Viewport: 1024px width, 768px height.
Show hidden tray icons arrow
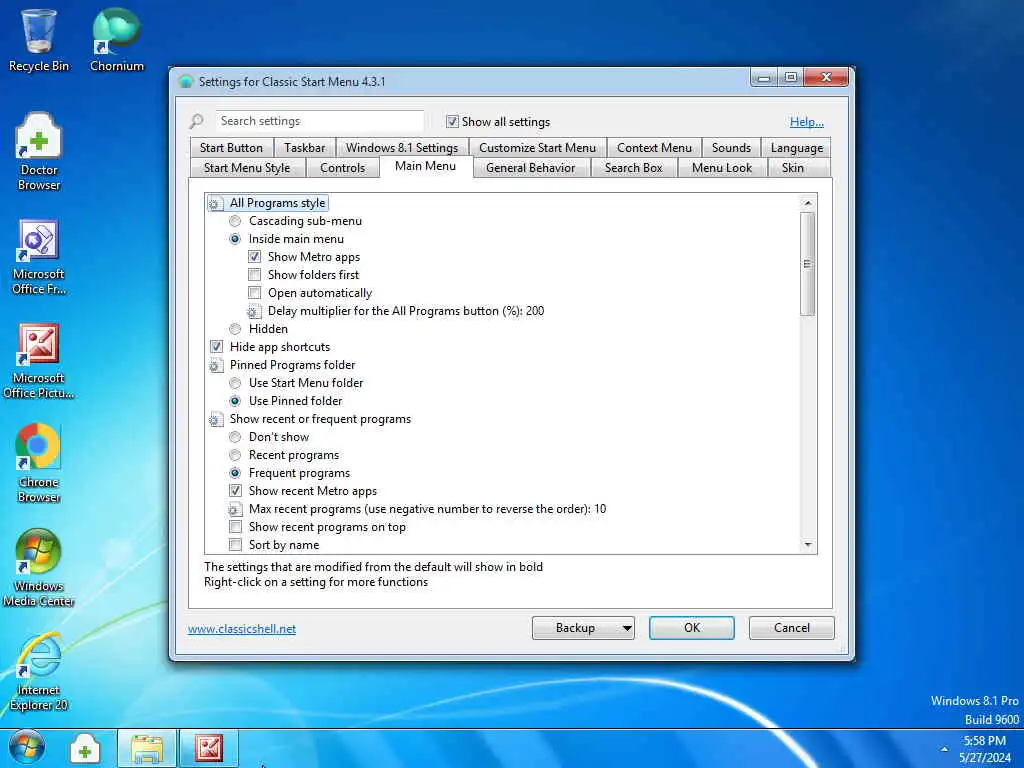click(x=944, y=749)
